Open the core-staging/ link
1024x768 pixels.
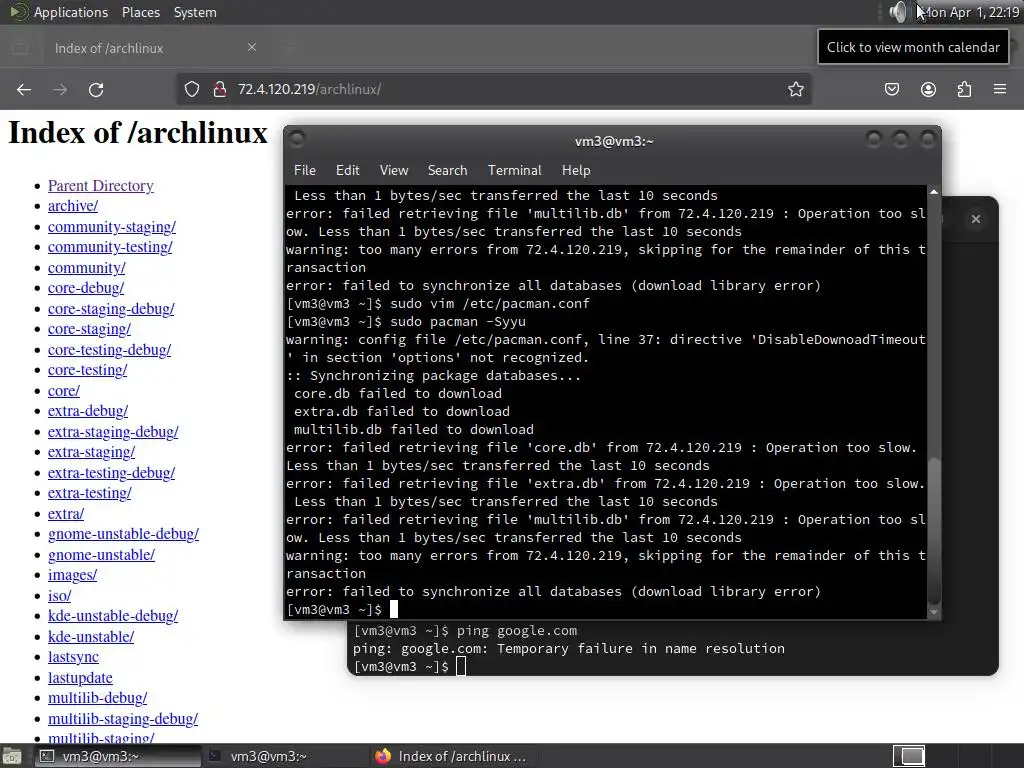tap(89, 329)
